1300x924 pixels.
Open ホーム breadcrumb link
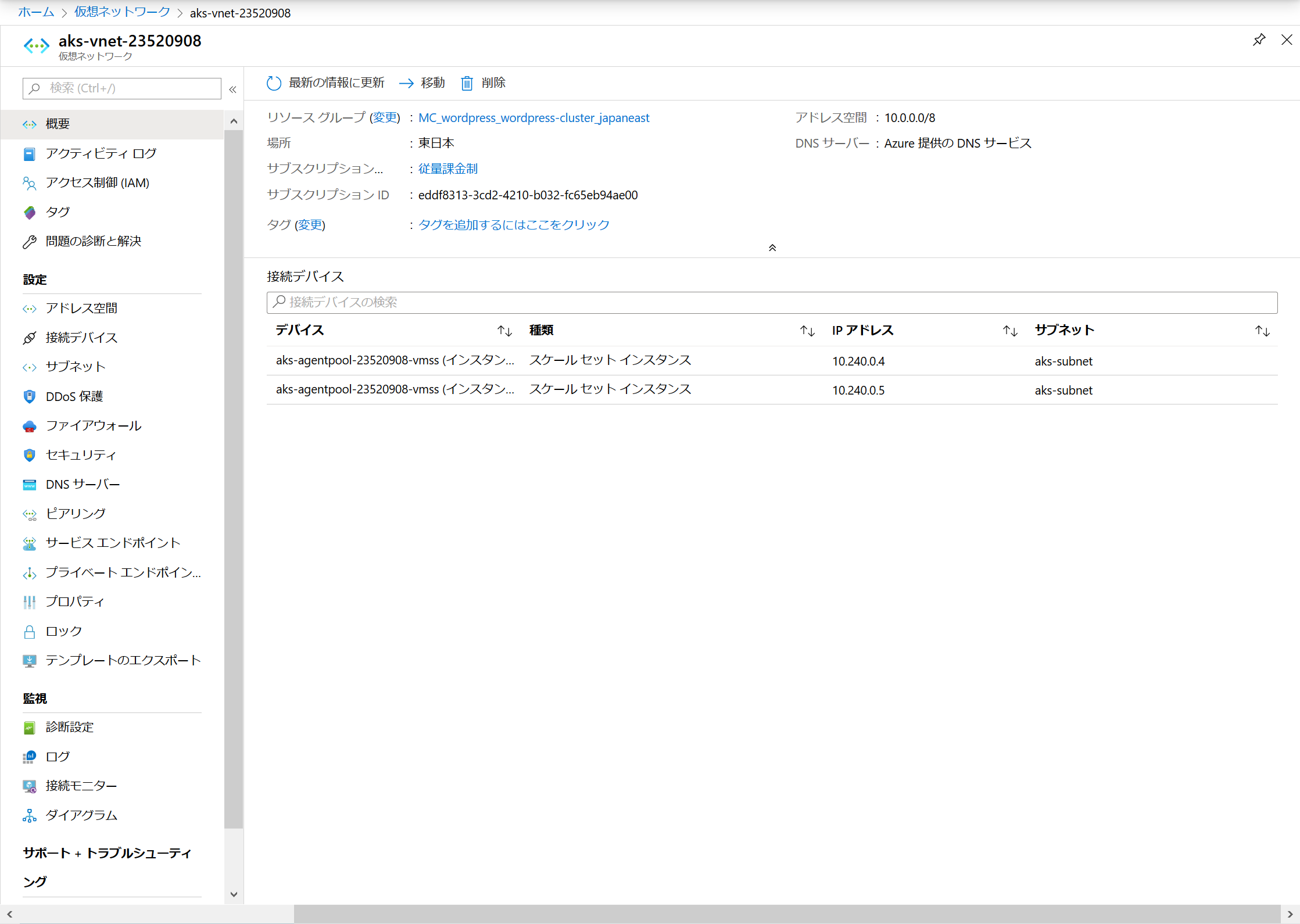(36, 12)
